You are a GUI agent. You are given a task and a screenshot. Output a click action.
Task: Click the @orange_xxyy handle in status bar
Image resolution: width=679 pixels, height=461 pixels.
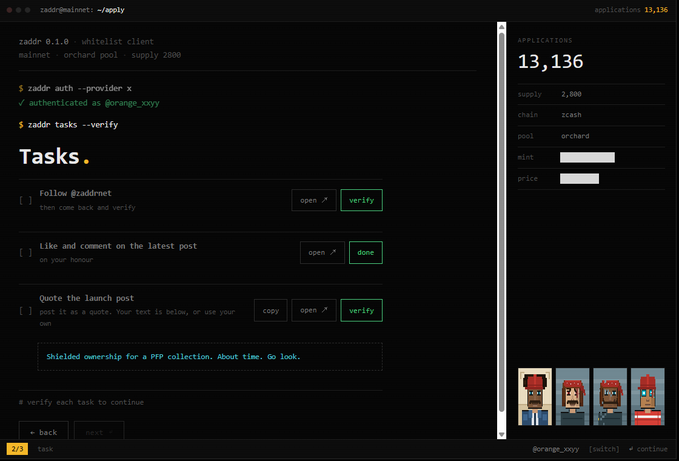click(556, 449)
